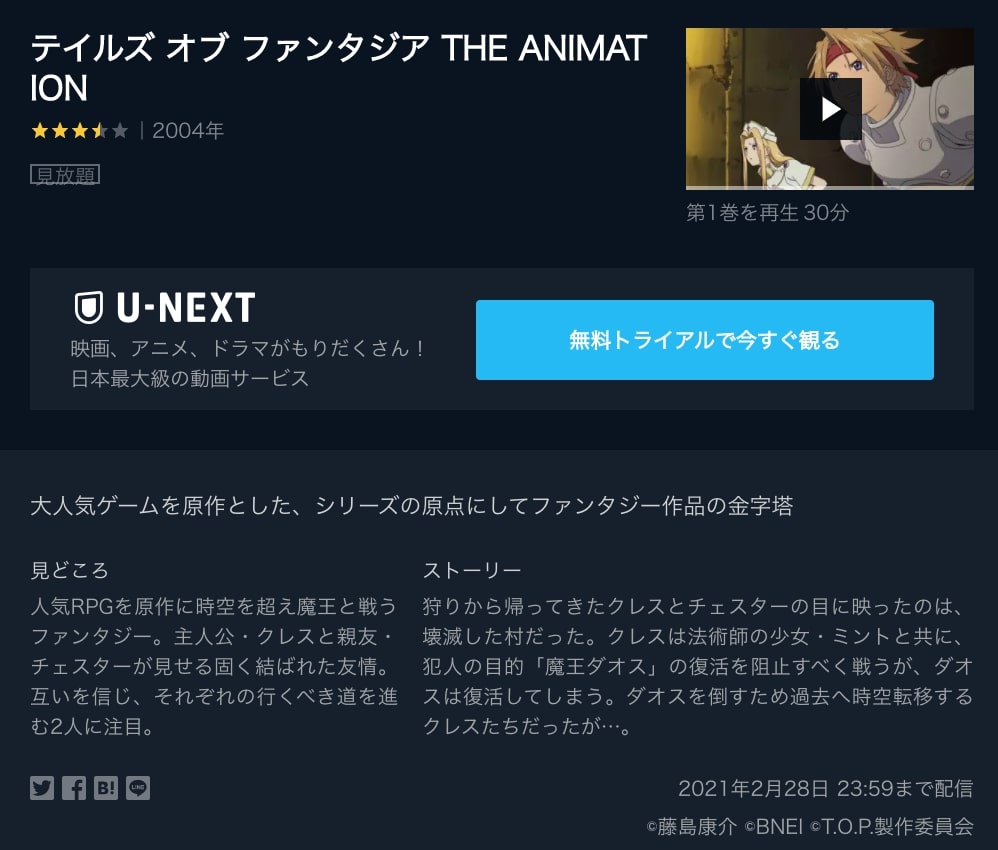Click the U-NEXT wordmark text
This screenshot has width=998, height=850.
click(186, 308)
